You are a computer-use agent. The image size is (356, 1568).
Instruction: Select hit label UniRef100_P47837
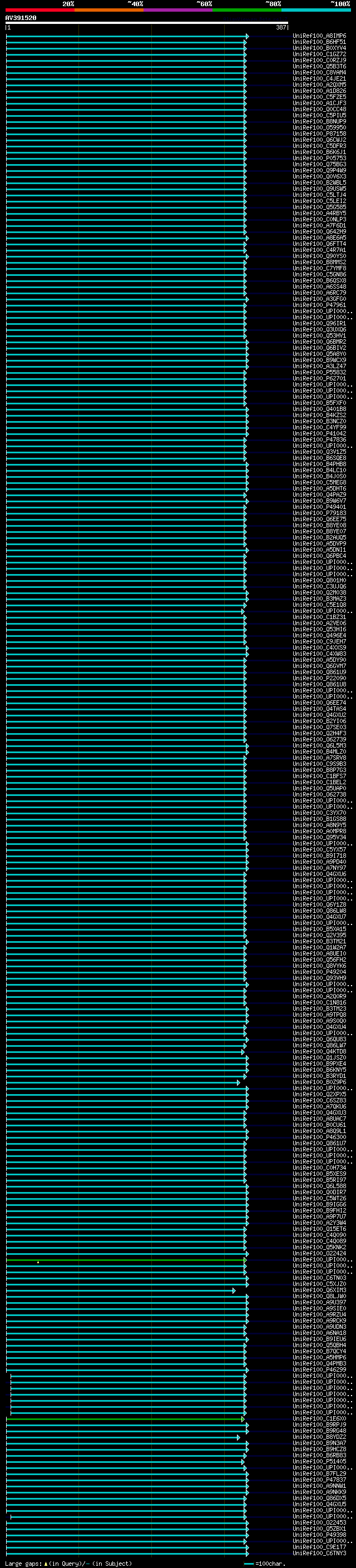(319, 1480)
